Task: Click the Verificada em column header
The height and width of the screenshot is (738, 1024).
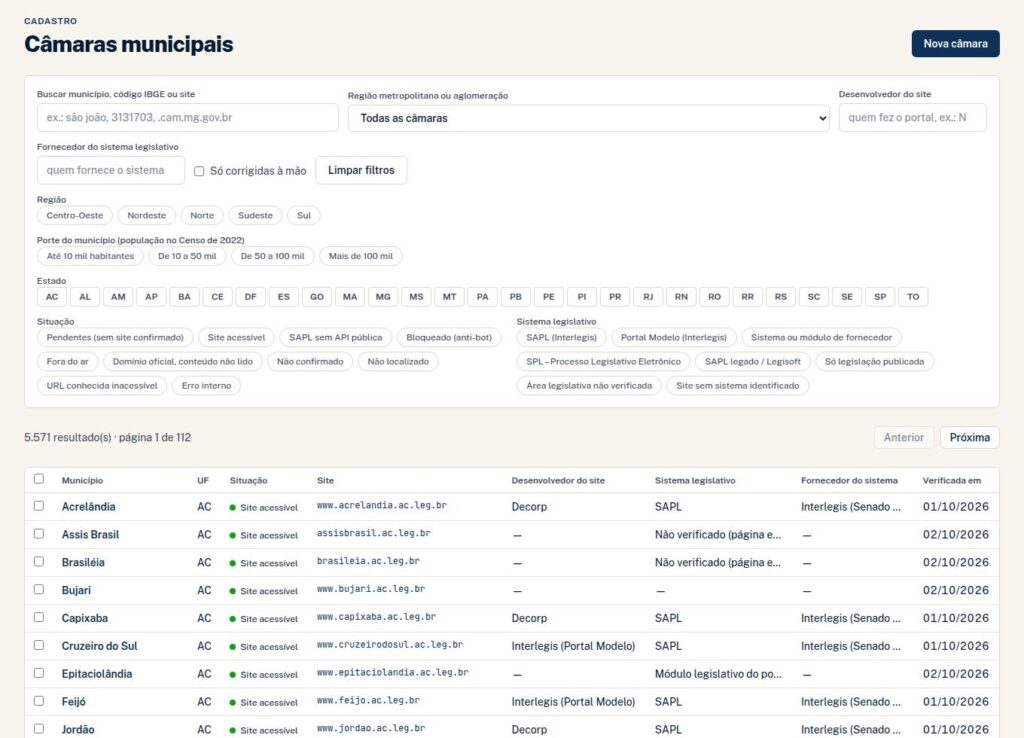Action: [952, 481]
